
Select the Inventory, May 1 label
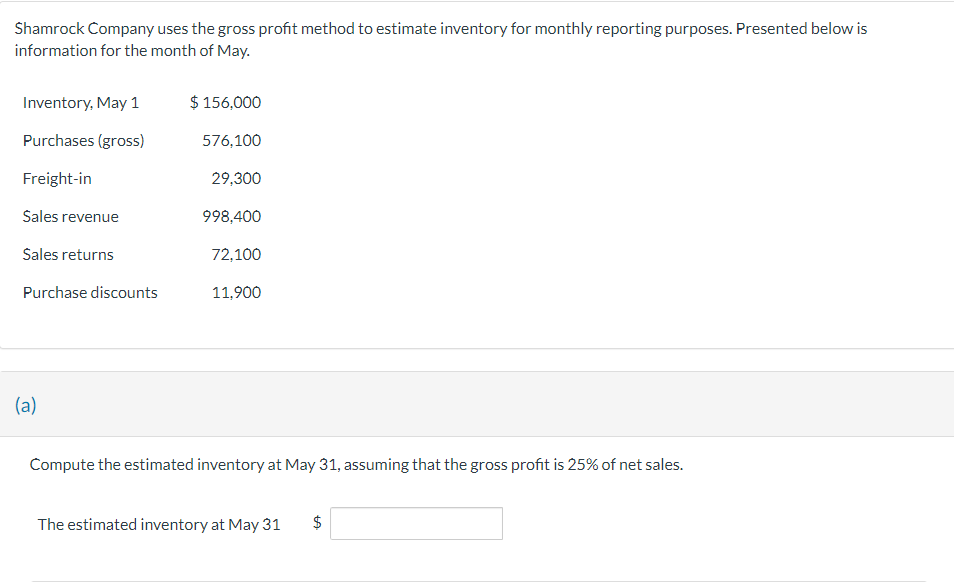pos(82,102)
